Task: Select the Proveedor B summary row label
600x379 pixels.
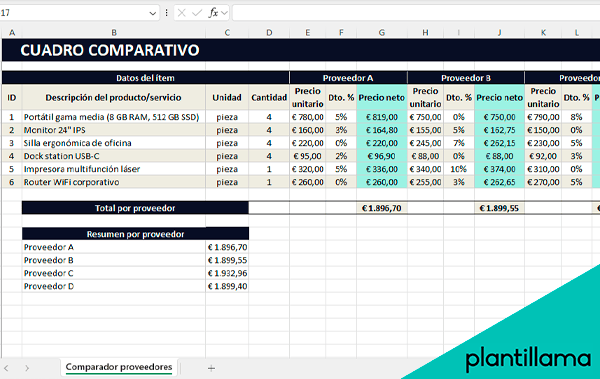Action: [x=114, y=260]
